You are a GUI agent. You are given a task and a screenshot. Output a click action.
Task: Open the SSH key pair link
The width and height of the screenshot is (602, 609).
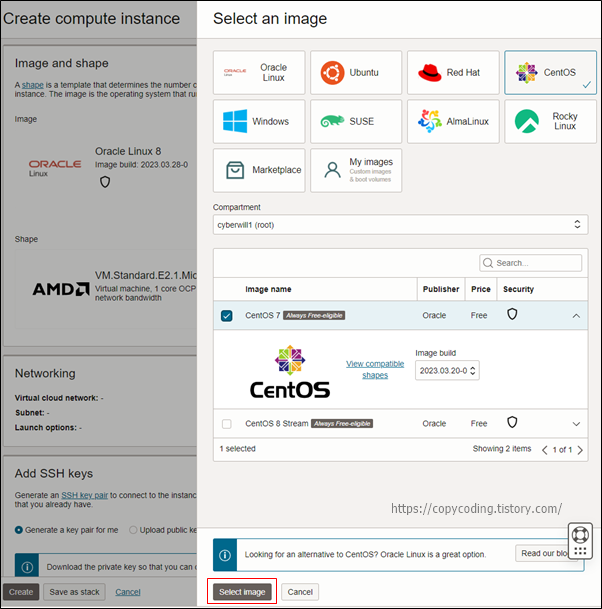(x=85, y=495)
